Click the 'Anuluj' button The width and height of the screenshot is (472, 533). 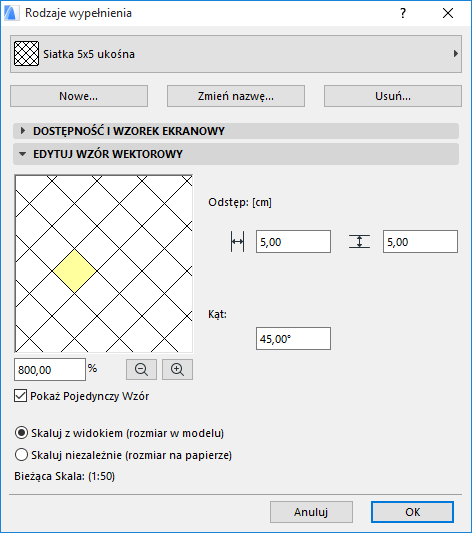(x=311, y=512)
